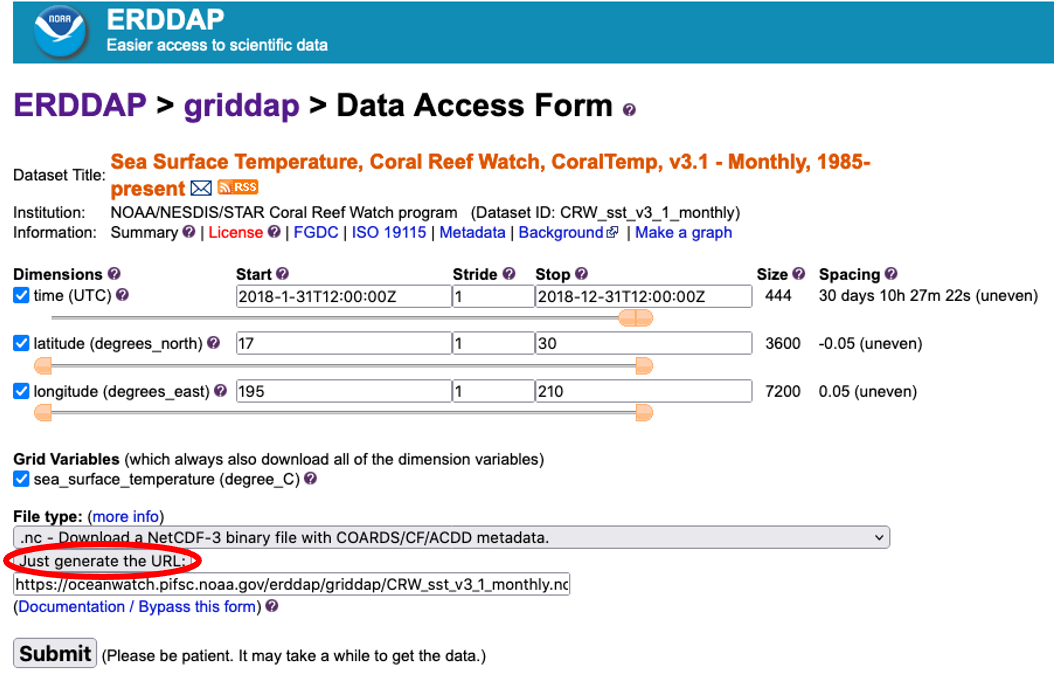This screenshot has height=673, width=1056.
Task: Click the help icon next to Stride
Action: pos(509,274)
